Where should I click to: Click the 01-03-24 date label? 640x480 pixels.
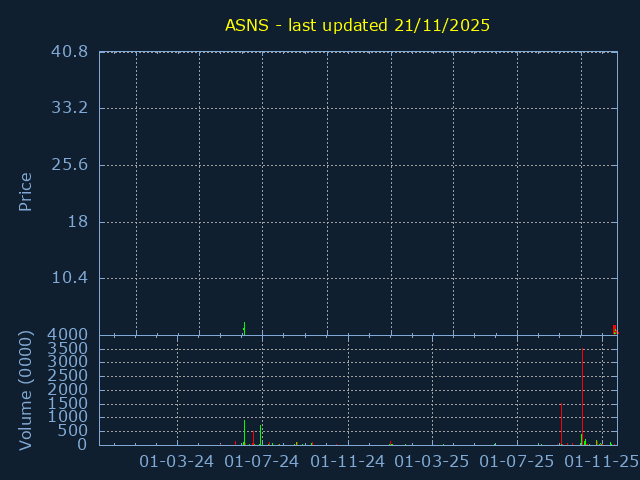(177, 461)
